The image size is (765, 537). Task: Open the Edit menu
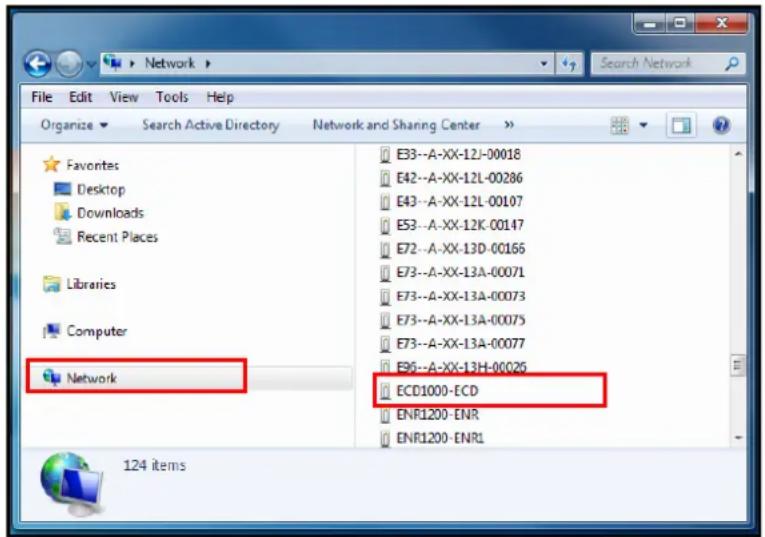81,97
